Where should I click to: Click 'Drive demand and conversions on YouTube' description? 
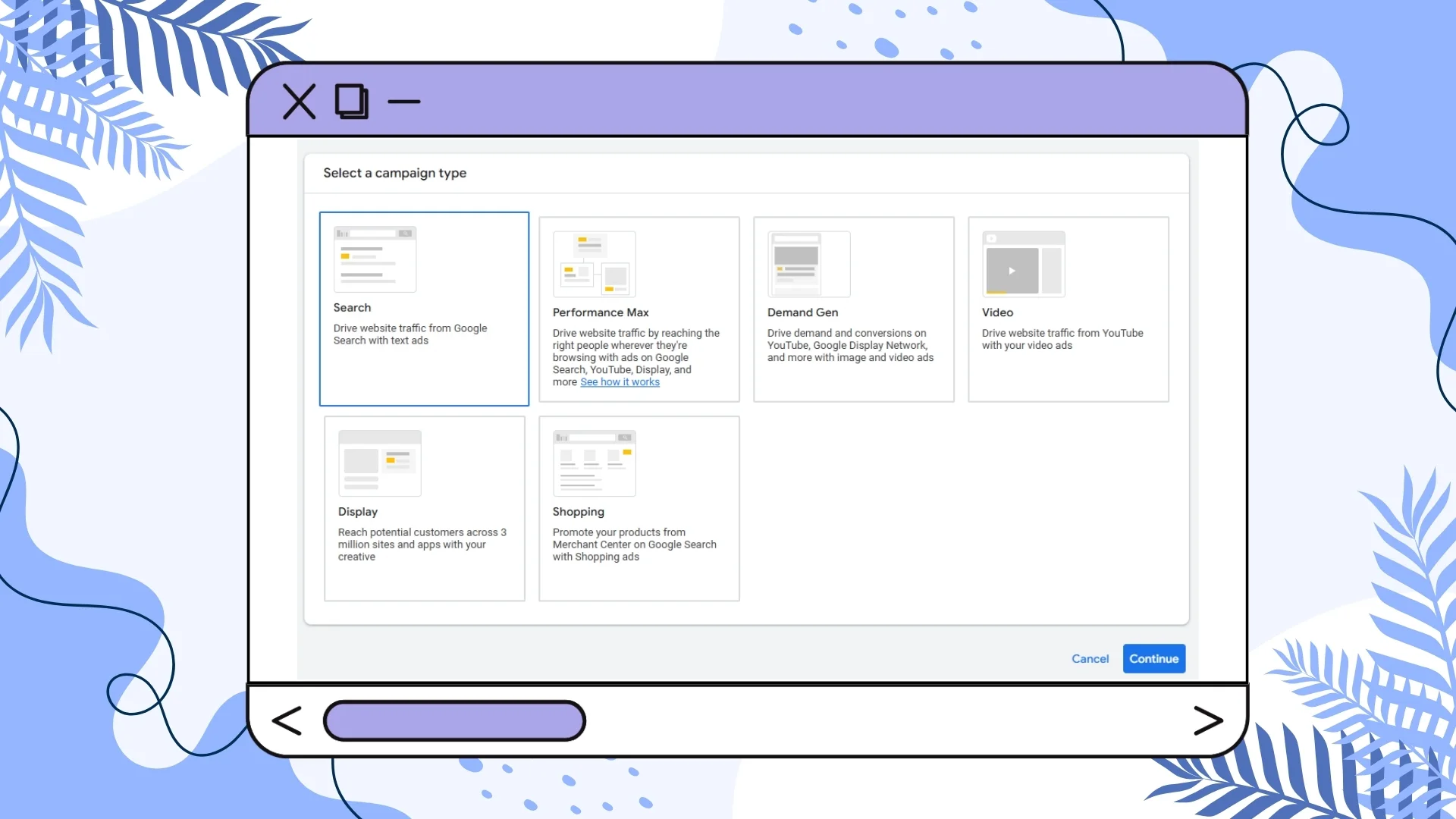850,345
